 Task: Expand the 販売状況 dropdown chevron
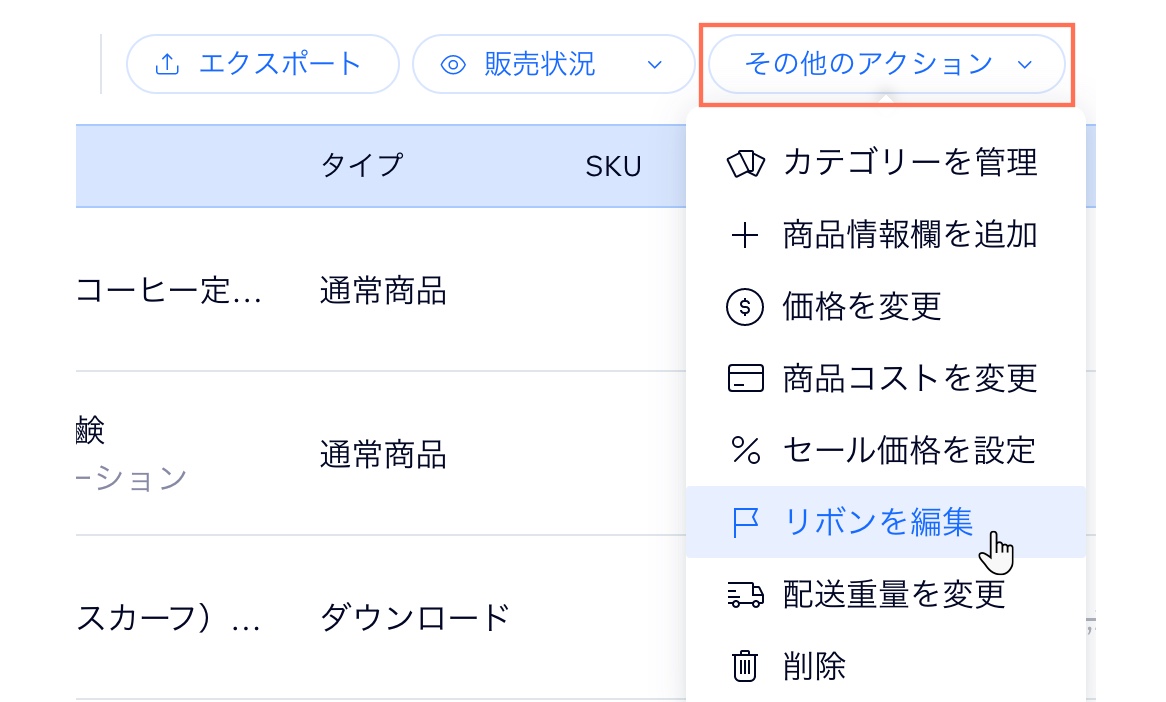click(655, 65)
